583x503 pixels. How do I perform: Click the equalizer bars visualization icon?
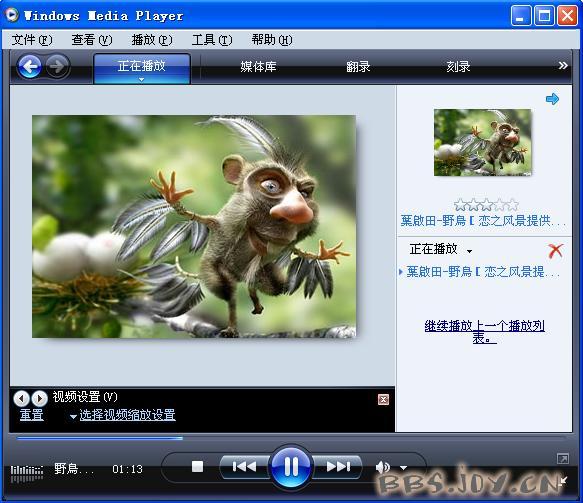27,473
